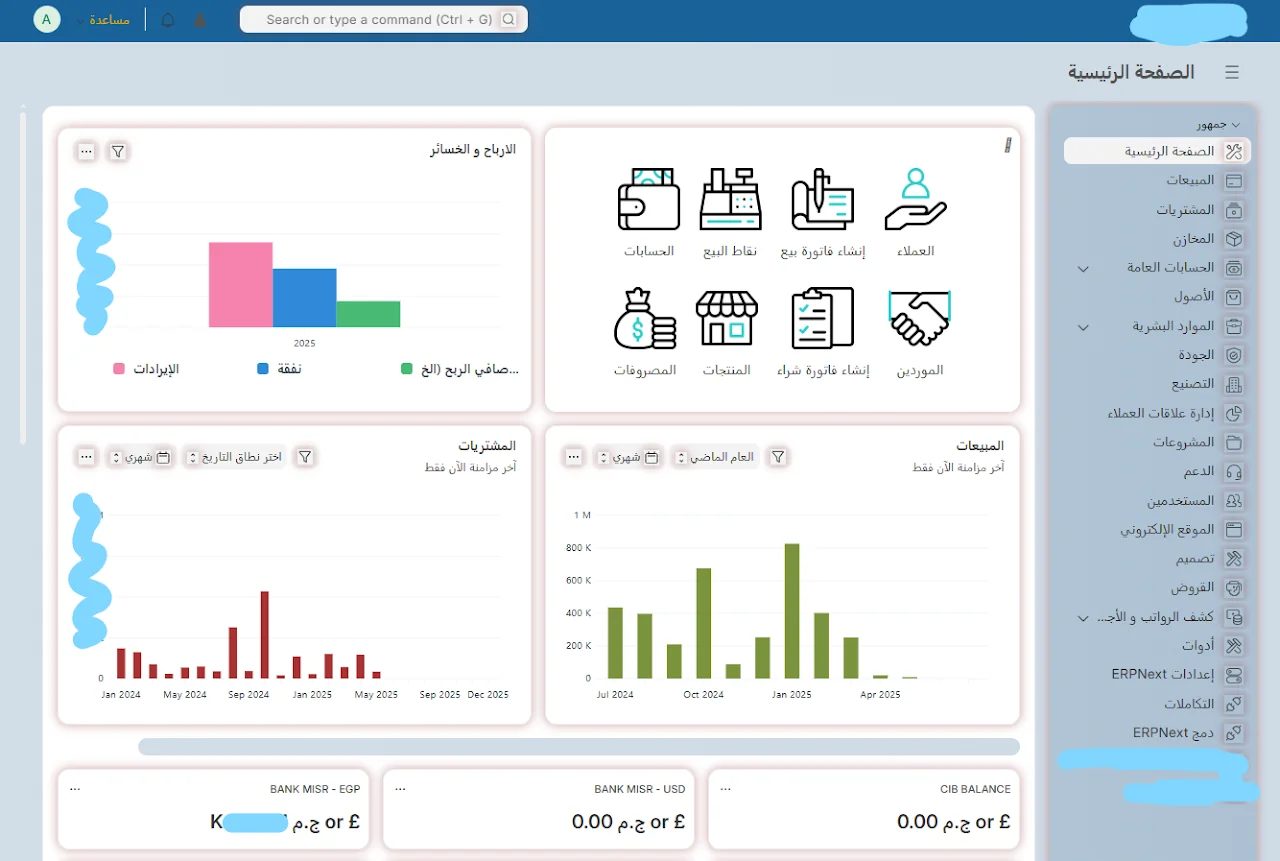Click the notifications bell icon
Image resolution: width=1280 pixels, height=861 pixels.
168,20
